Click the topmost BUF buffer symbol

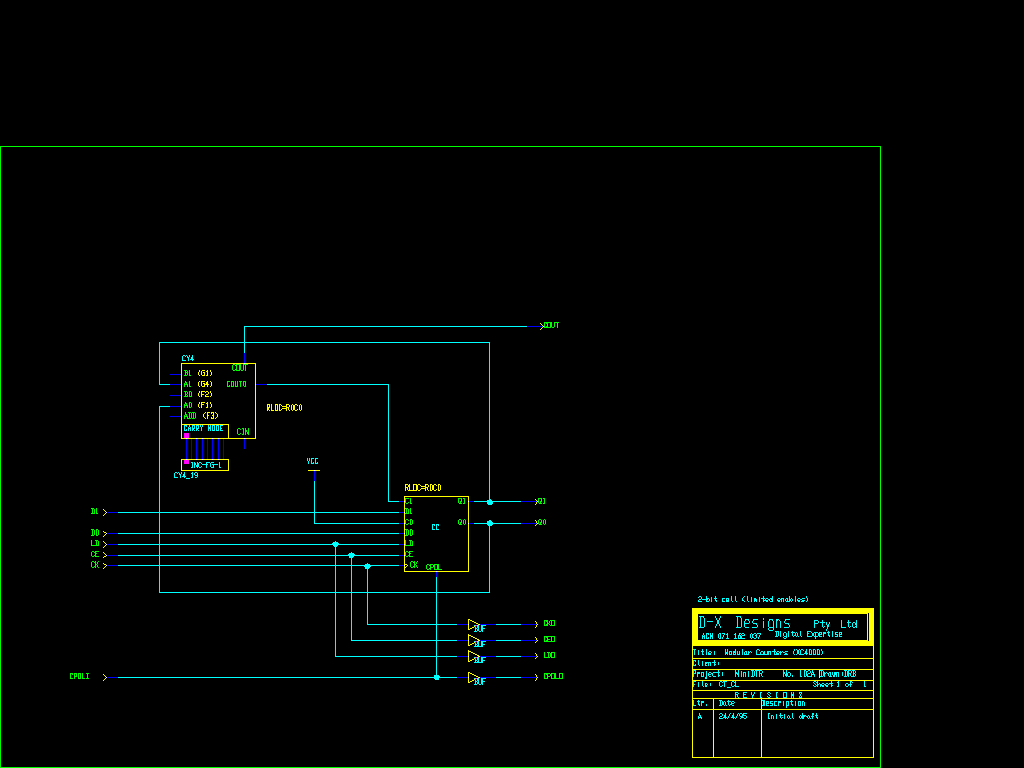(x=476, y=625)
